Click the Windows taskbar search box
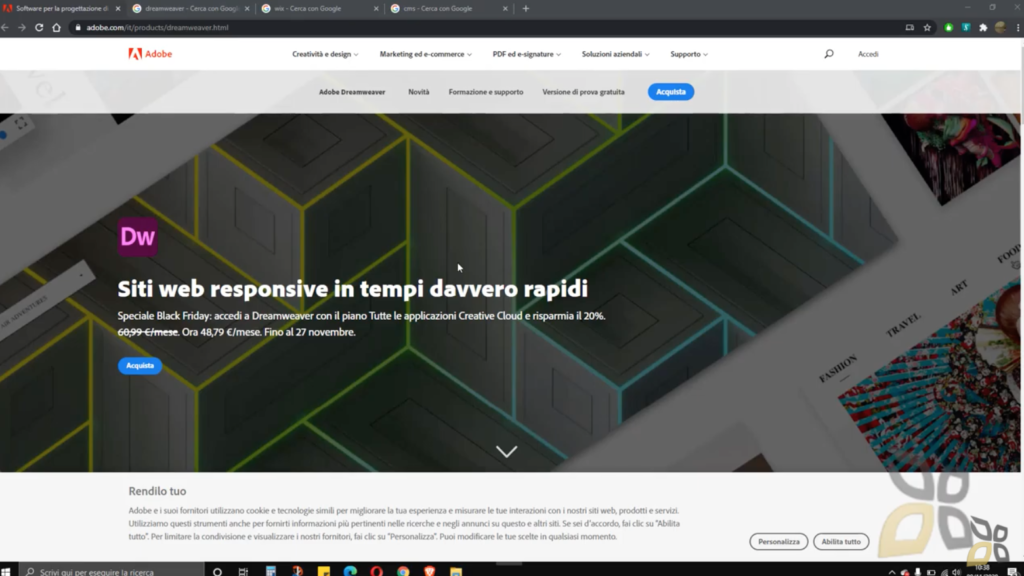This screenshot has width=1024, height=576. pos(111,571)
